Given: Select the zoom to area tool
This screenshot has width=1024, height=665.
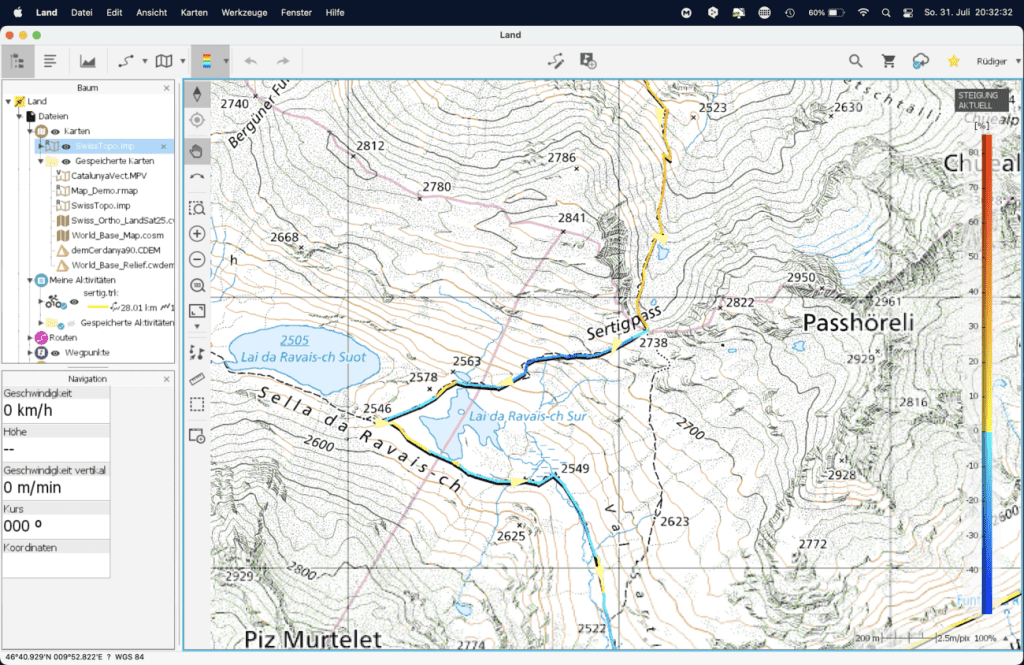Looking at the screenshot, I should [197, 209].
